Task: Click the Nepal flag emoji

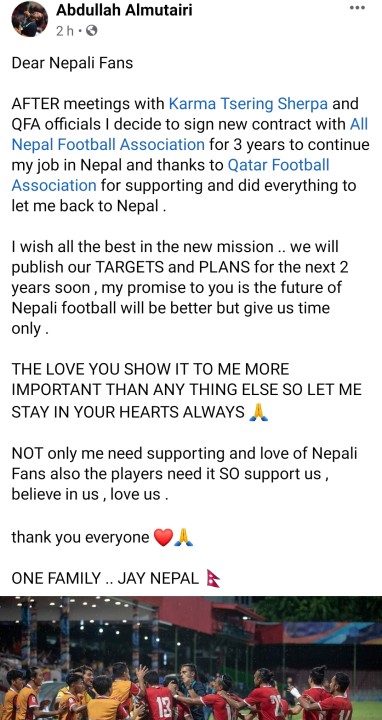Action: tap(213, 578)
